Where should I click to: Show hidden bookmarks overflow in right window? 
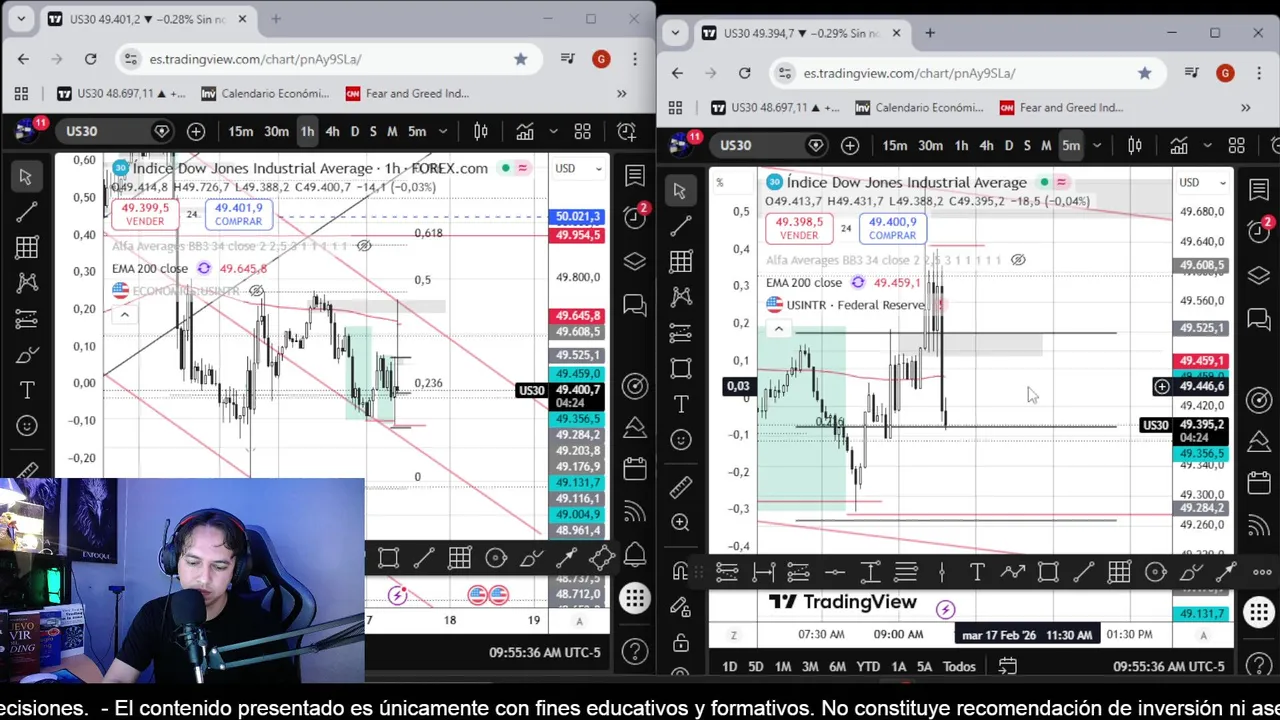click(x=1245, y=107)
